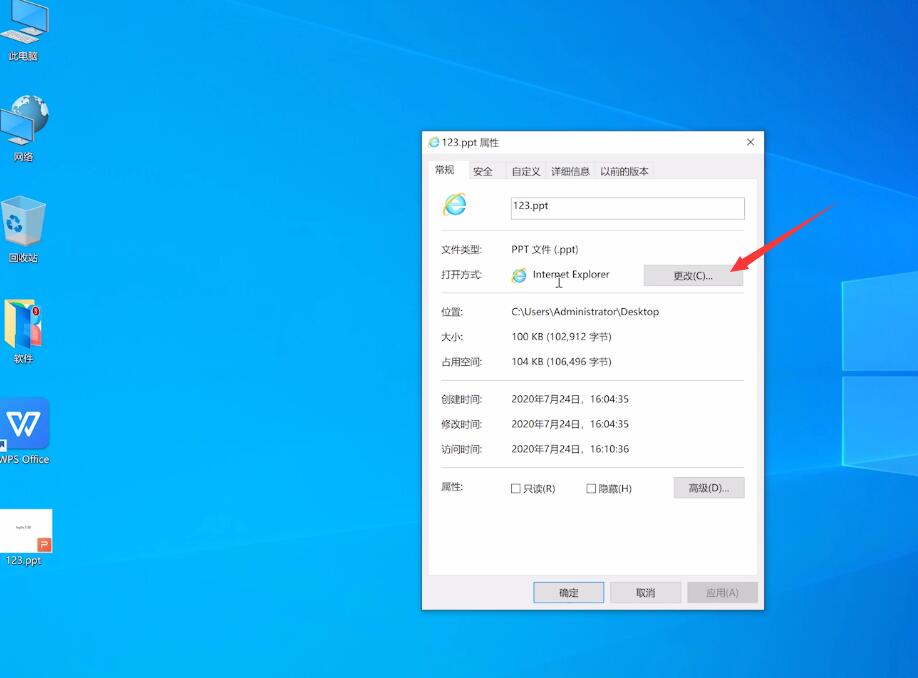Image resolution: width=918 pixels, height=678 pixels.
Task: Switch to the 常规 tab
Action: coord(445,170)
